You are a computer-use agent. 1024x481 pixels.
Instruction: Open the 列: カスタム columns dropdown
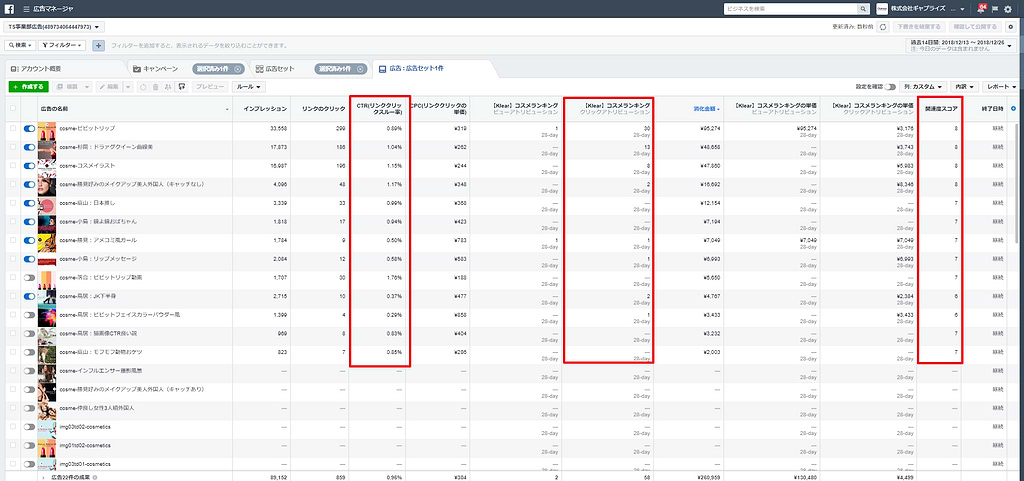click(923, 87)
